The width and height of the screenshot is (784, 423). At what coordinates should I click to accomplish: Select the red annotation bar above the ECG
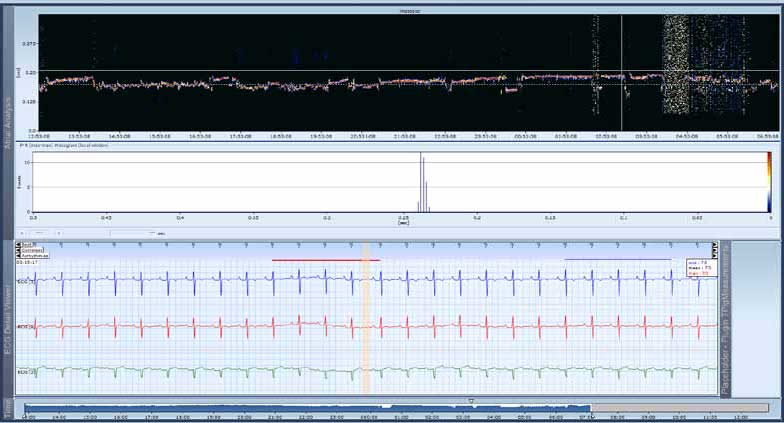326,260
